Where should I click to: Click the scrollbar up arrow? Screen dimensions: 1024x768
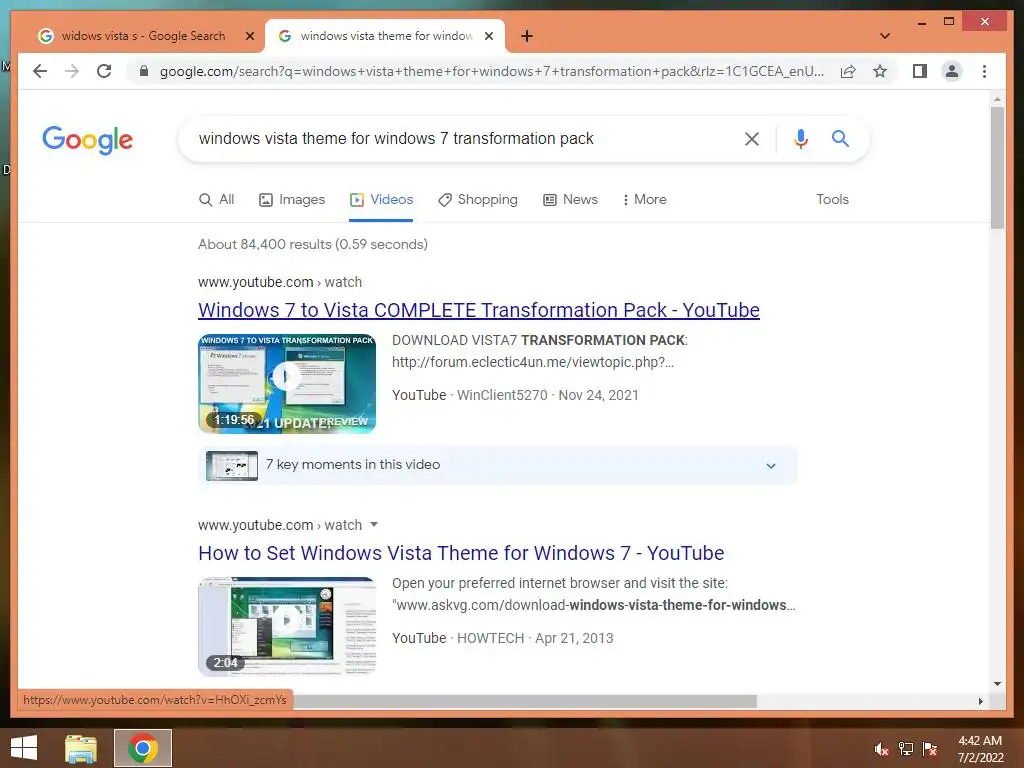pyautogui.click(x=997, y=99)
